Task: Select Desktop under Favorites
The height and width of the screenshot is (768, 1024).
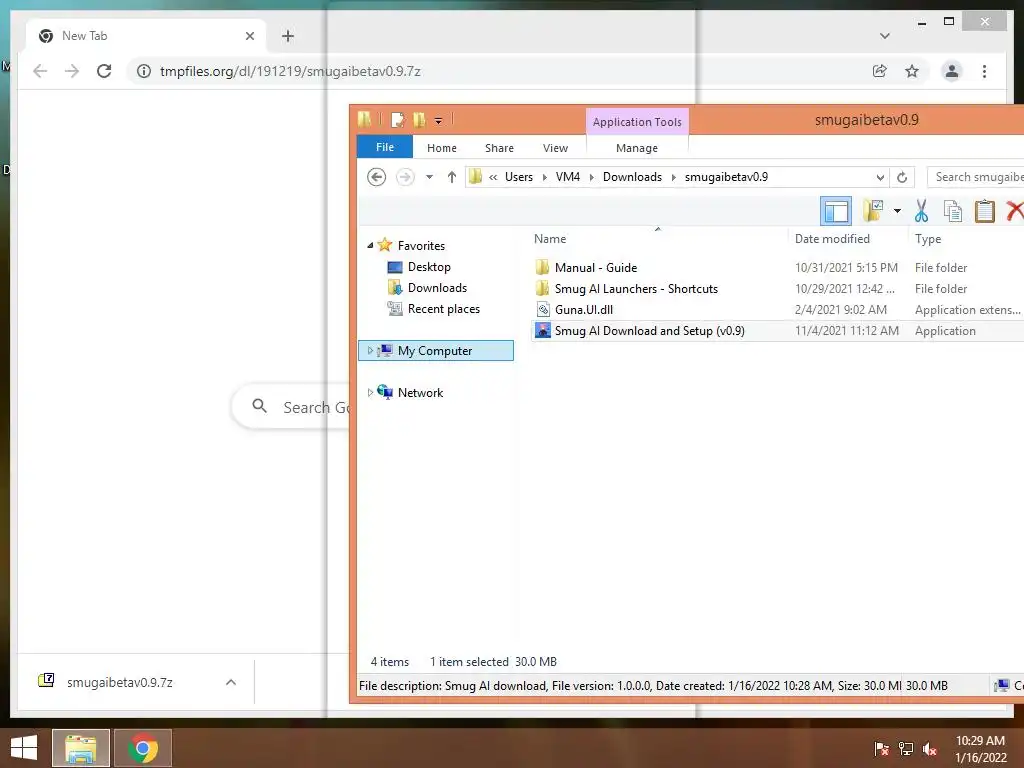Action: tap(428, 266)
